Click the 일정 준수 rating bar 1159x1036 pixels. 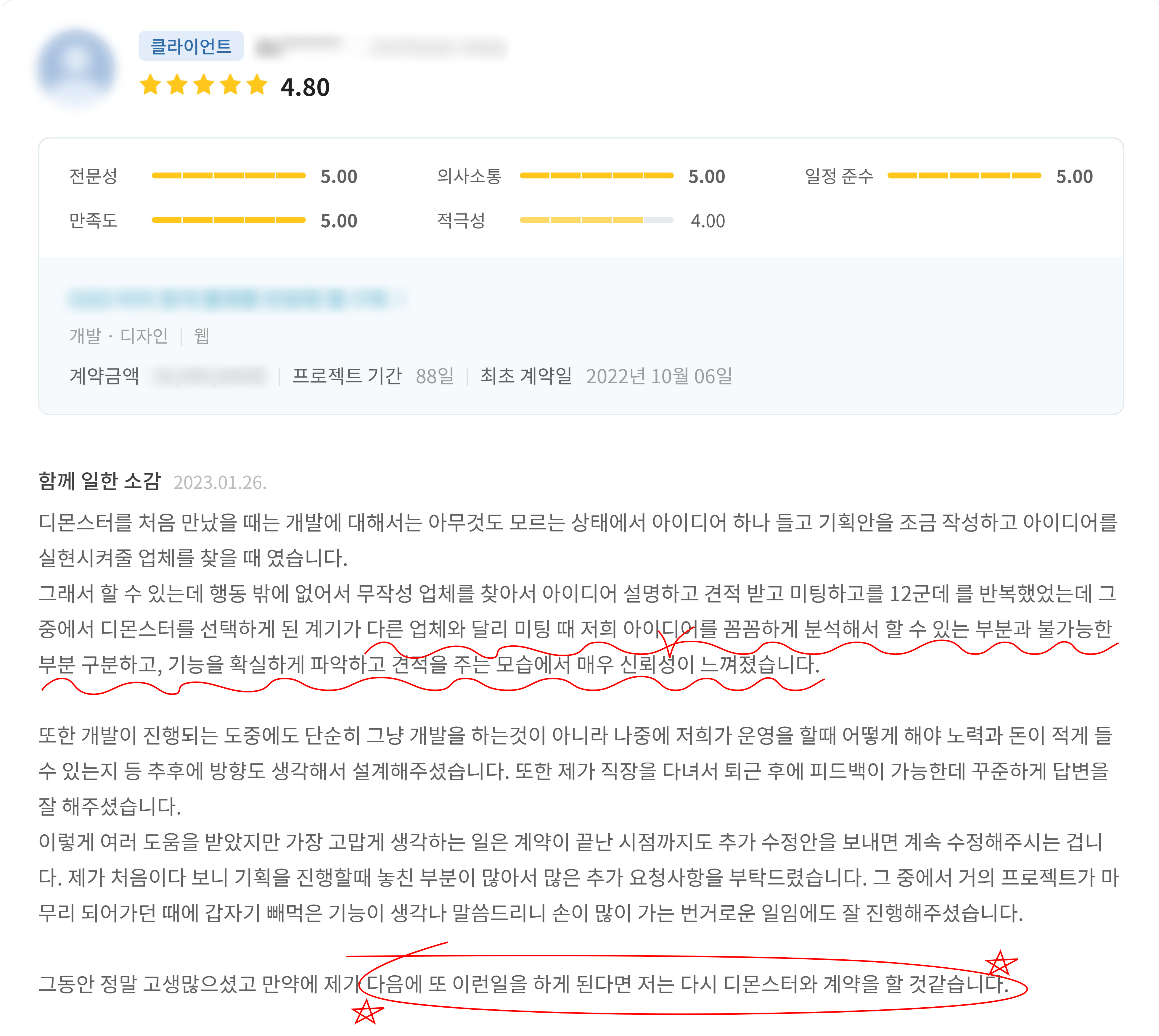(x=964, y=176)
